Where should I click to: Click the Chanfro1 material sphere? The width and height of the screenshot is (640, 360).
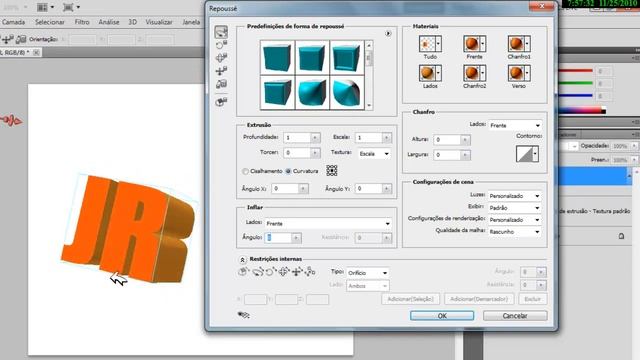[516, 44]
